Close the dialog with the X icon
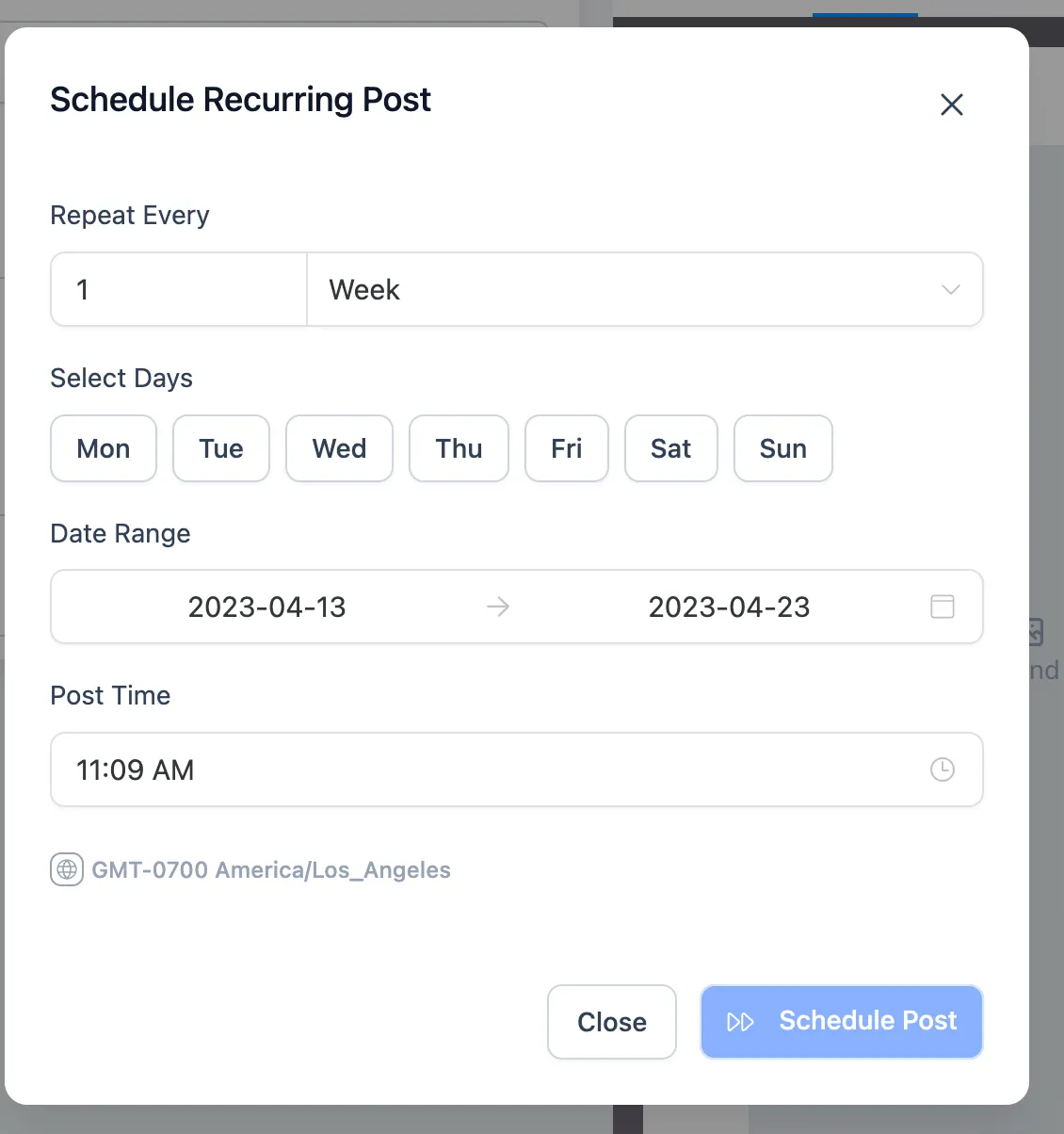 point(952,105)
